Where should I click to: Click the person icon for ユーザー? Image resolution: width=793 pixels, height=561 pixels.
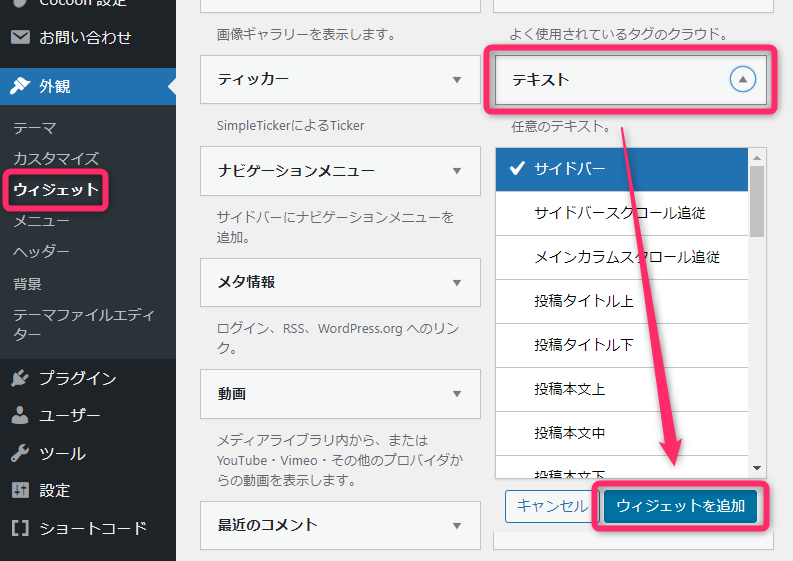(x=20, y=415)
